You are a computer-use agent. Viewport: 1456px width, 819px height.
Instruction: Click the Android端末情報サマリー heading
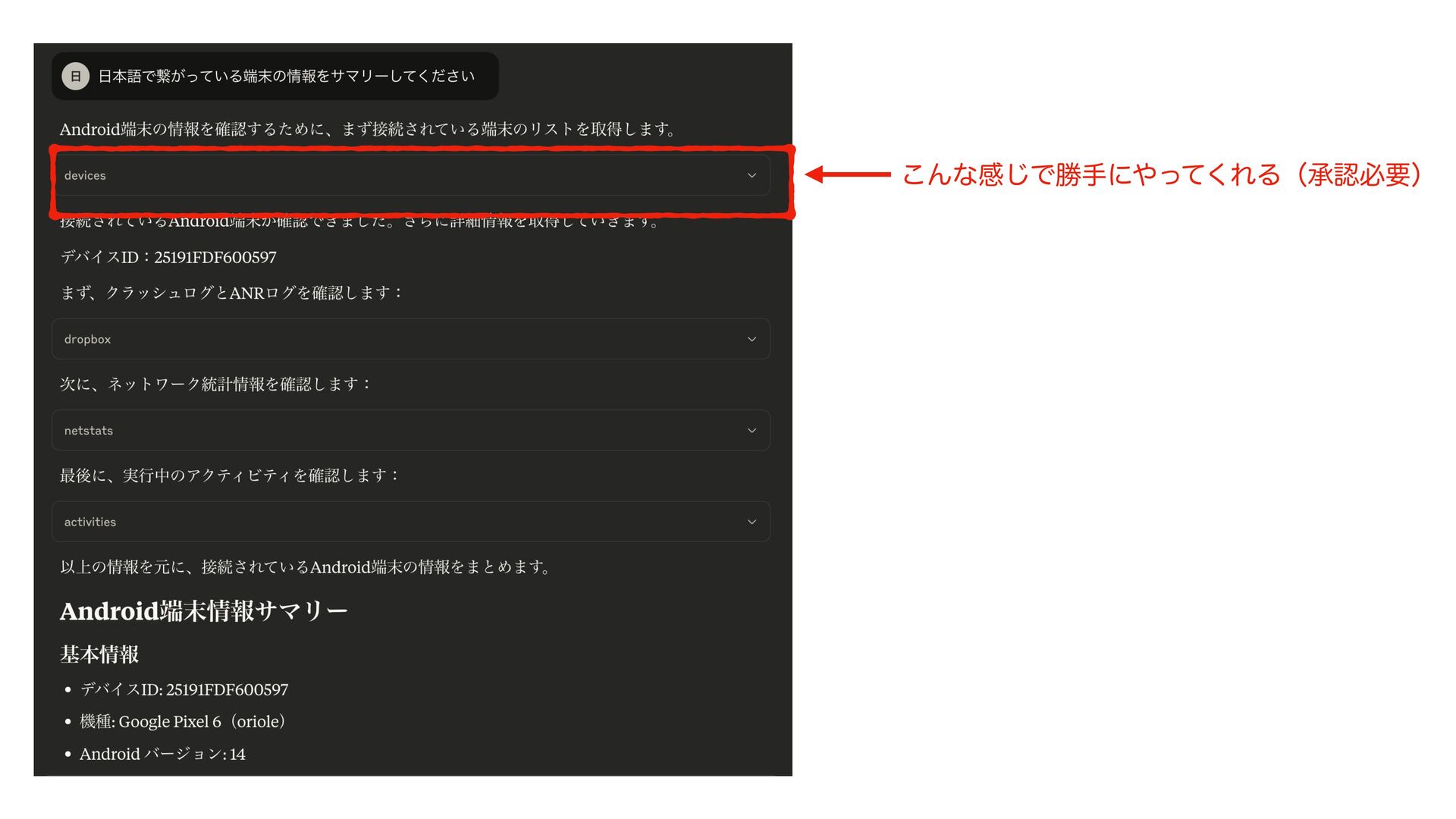[203, 610]
